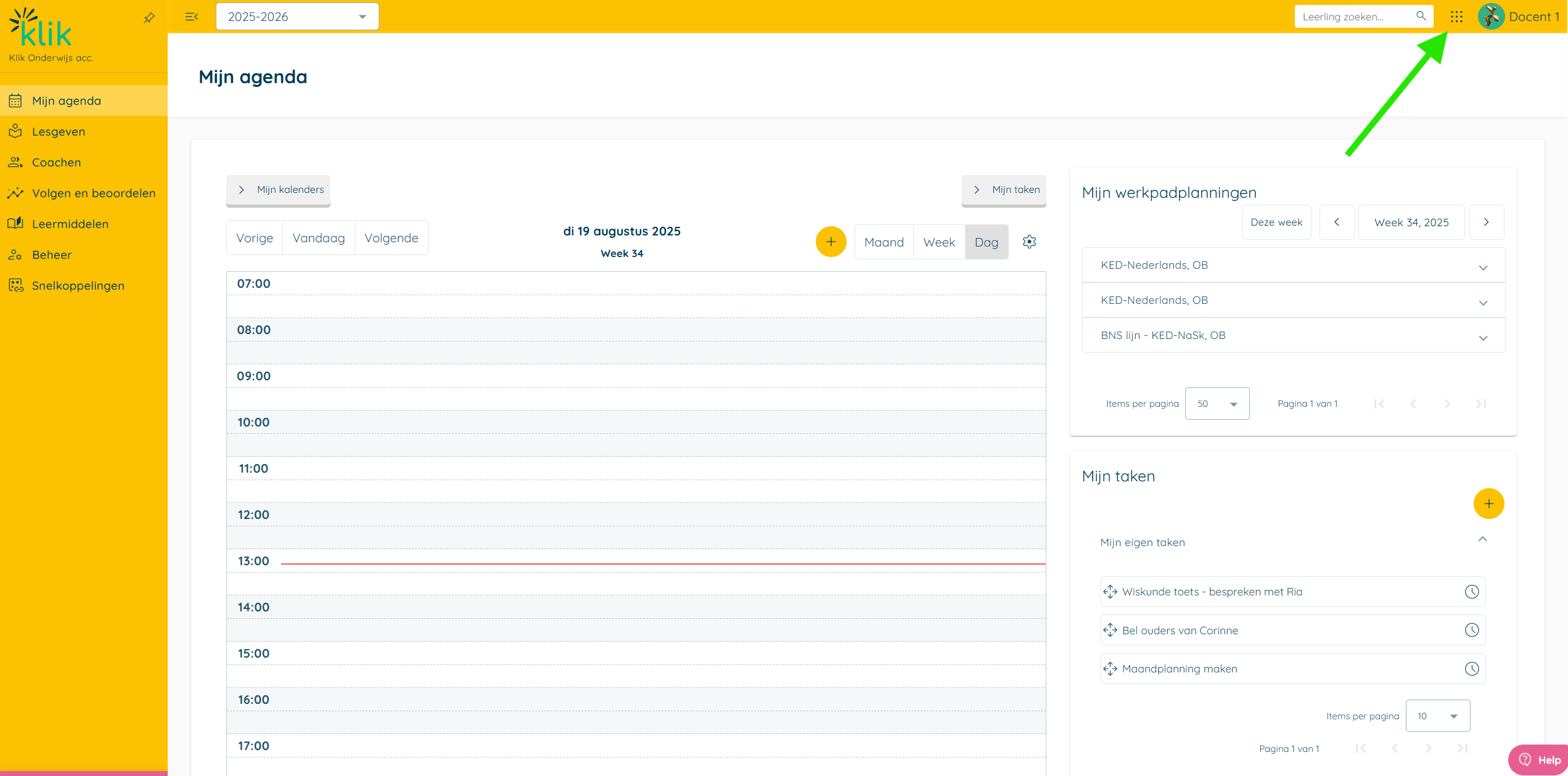Open Volgen en beoordelen menu item
Image resolution: width=1568 pixels, height=776 pixels.
pyautogui.click(x=94, y=193)
